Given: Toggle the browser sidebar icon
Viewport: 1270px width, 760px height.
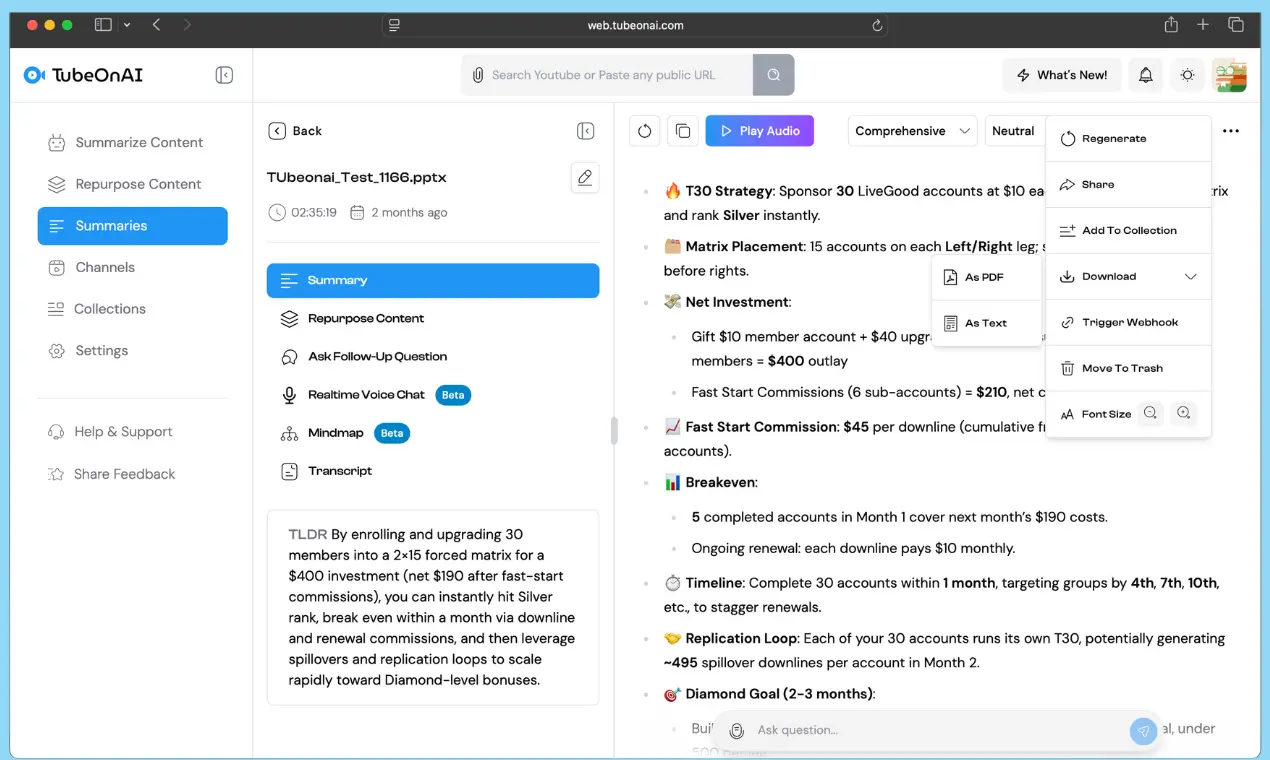Looking at the screenshot, I should click(103, 25).
